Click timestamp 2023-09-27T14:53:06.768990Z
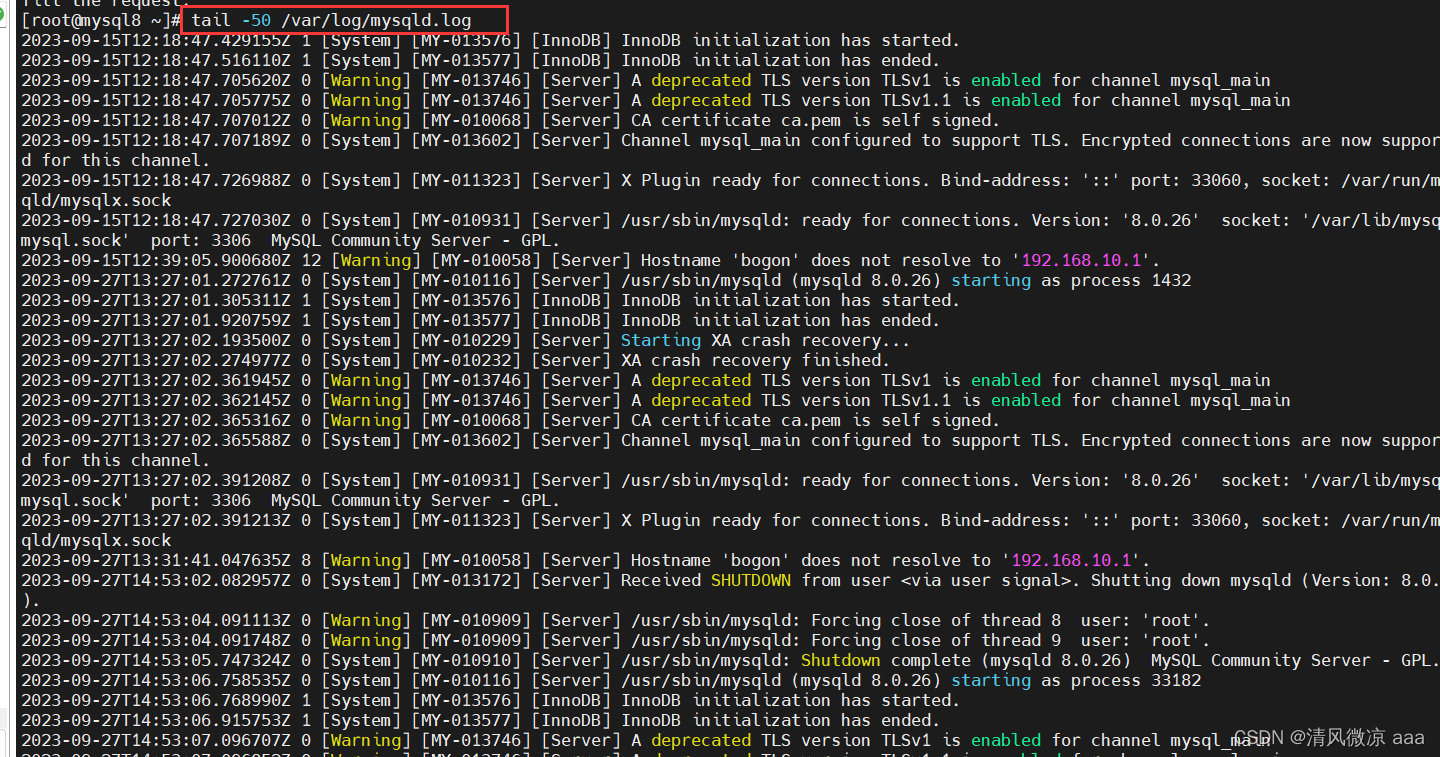This screenshot has width=1440, height=757. [156, 700]
